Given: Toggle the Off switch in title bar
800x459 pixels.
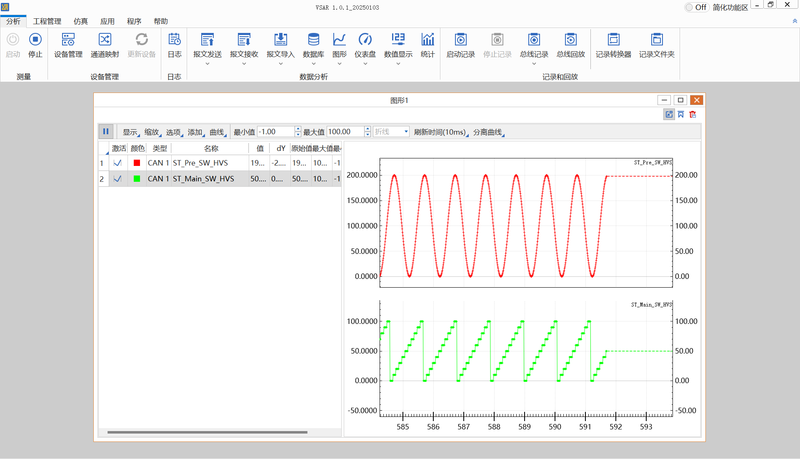Looking at the screenshot, I should point(689,7).
